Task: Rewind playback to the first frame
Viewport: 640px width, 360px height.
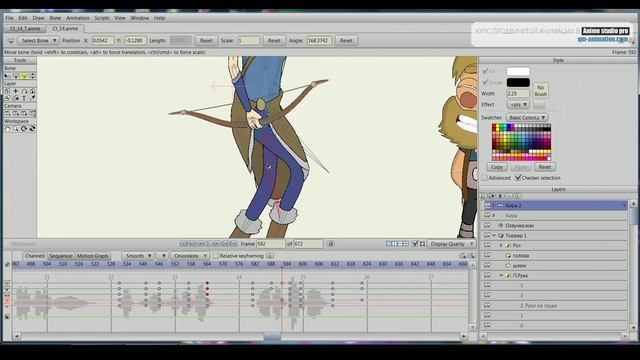Action: point(183,244)
